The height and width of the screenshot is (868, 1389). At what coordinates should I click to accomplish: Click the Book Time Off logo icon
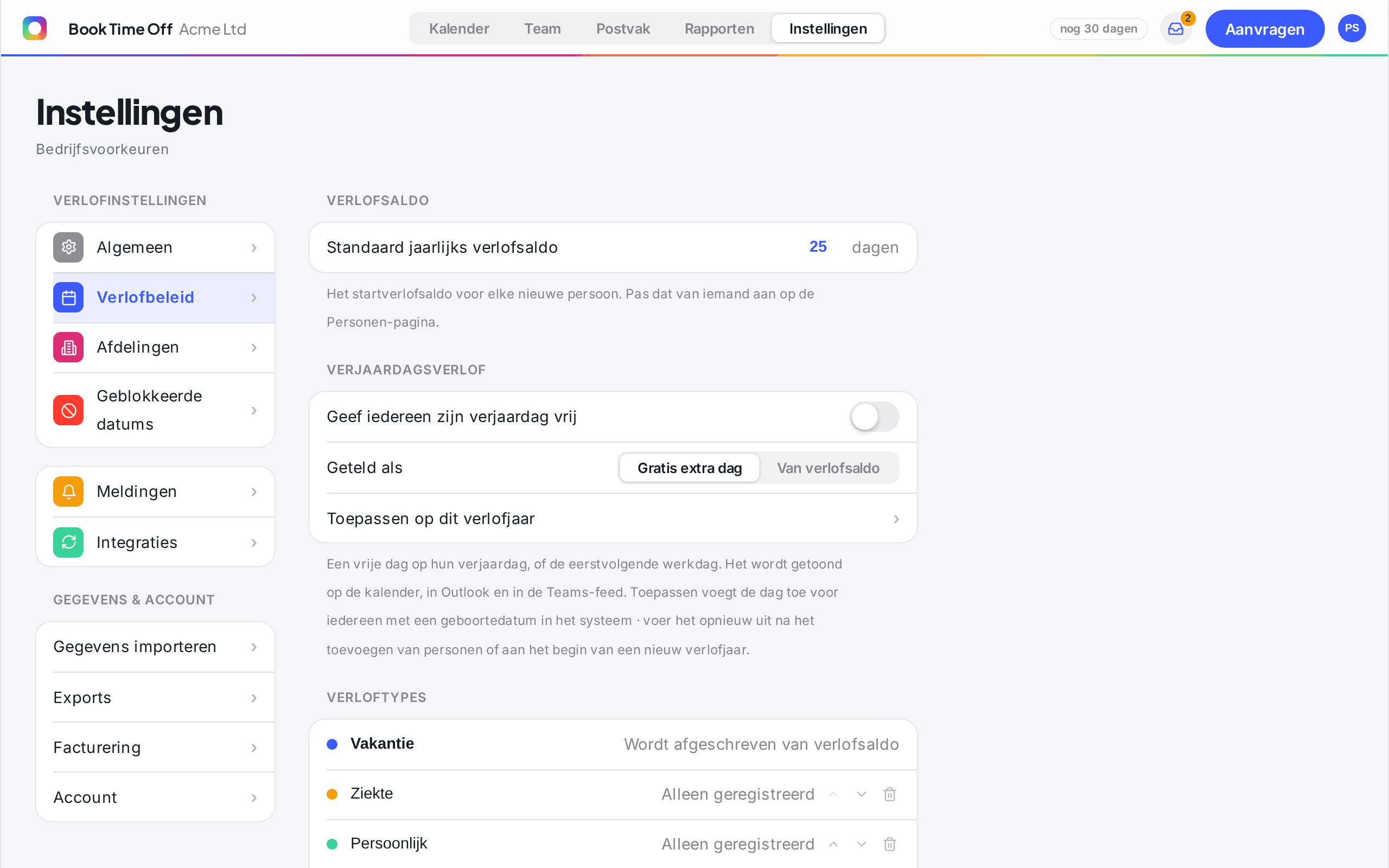coord(34,28)
